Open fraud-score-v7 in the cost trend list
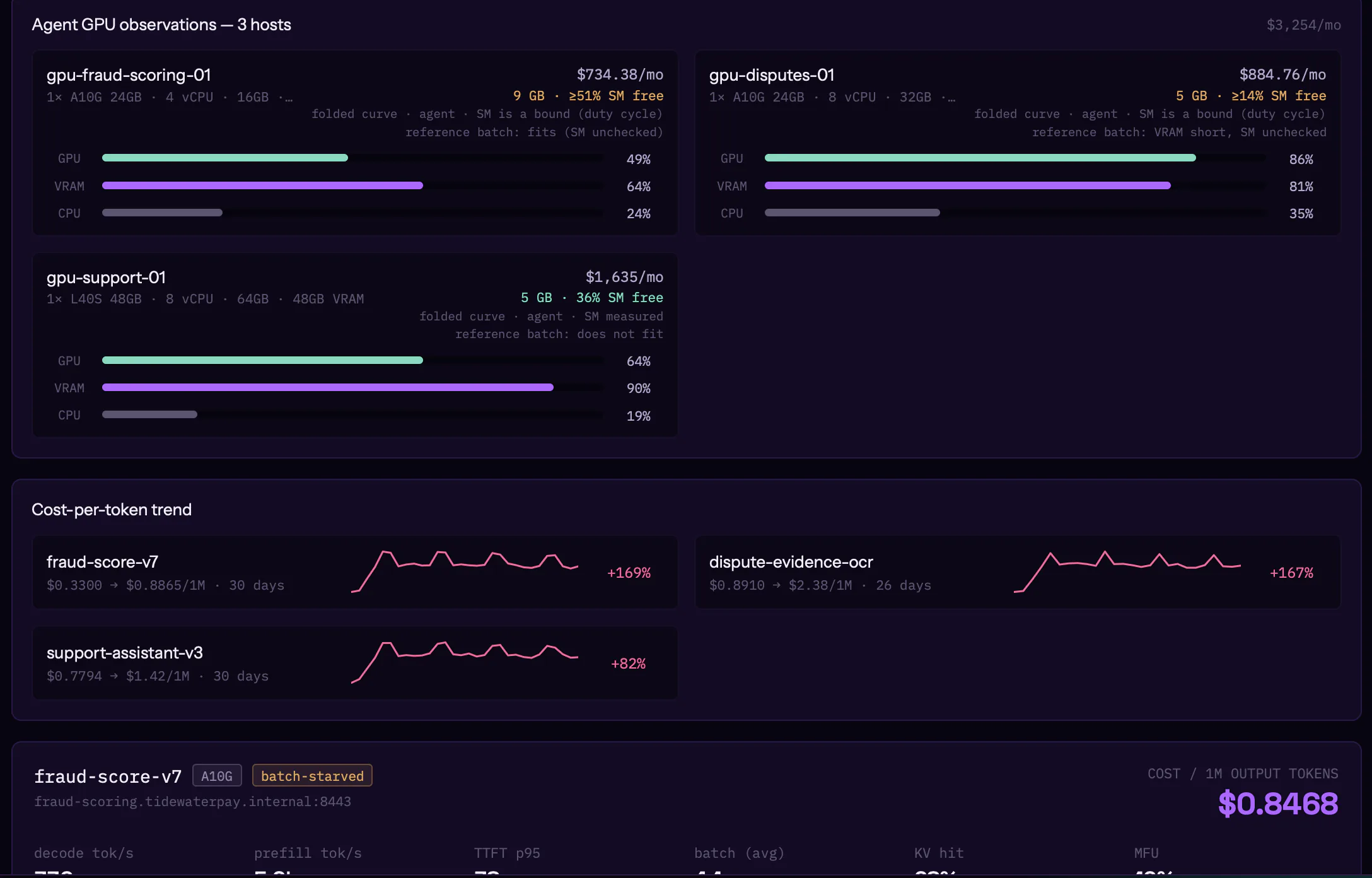 coord(102,562)
